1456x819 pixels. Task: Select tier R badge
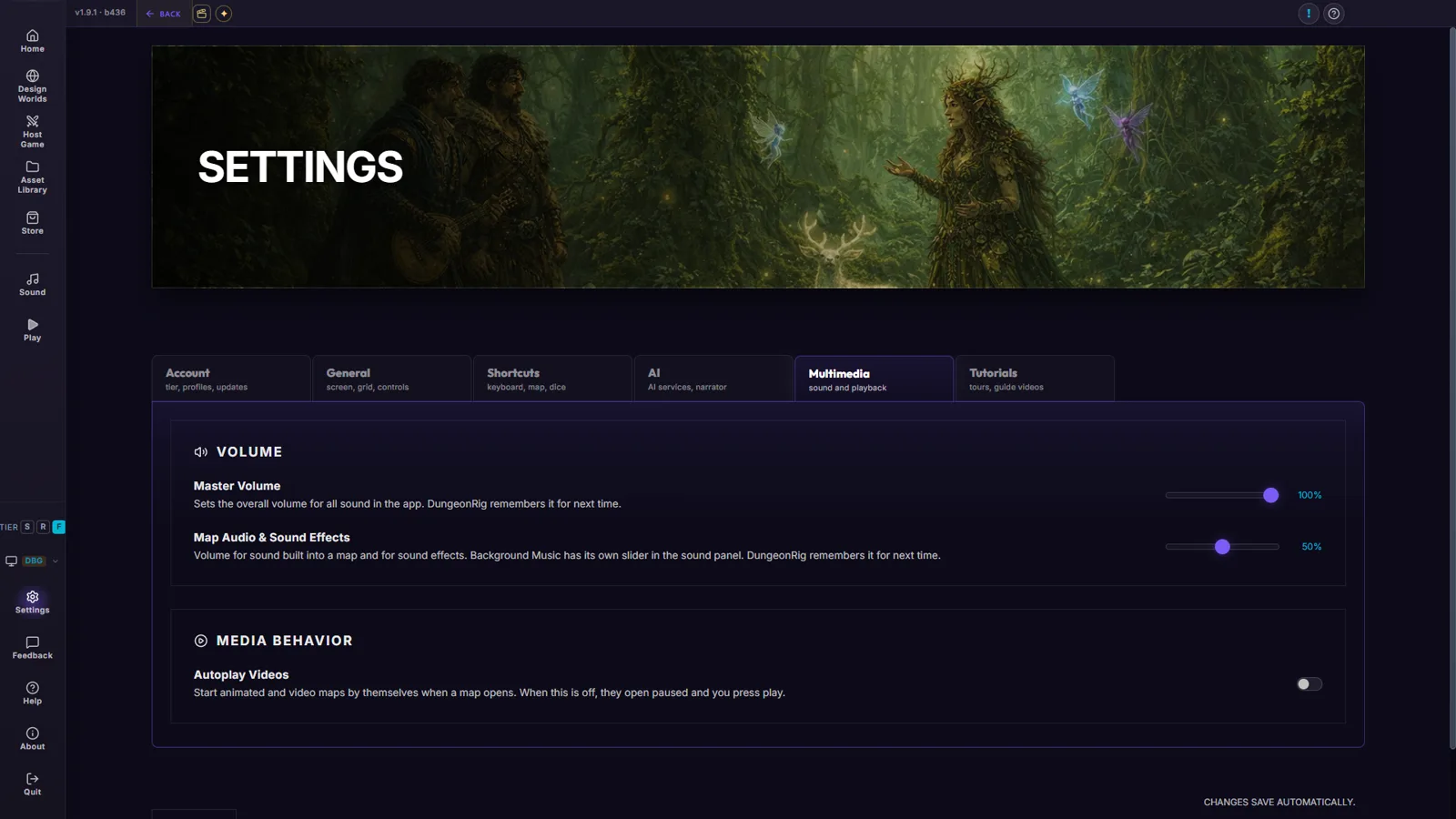click(x=43, y=527)
